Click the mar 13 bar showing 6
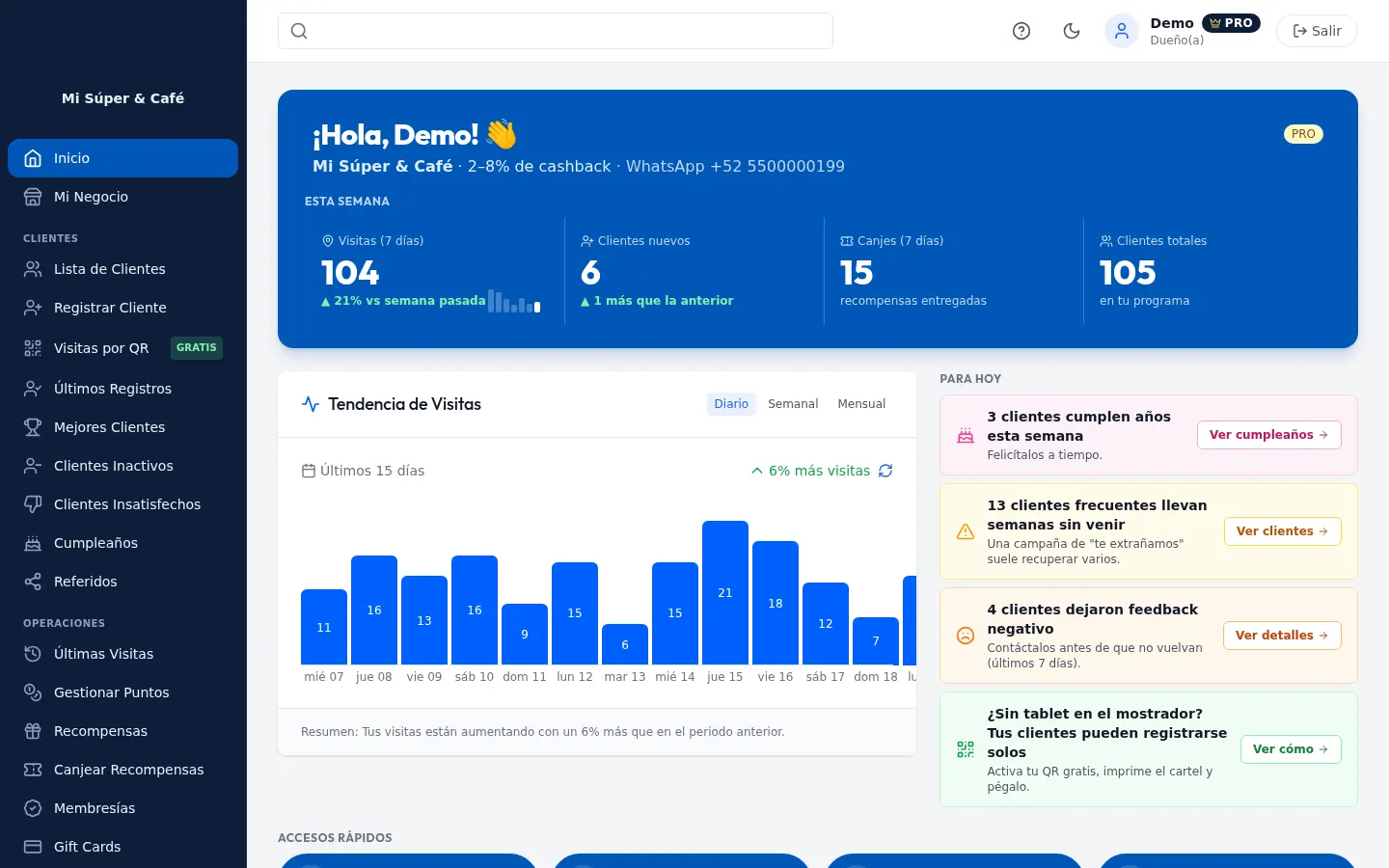Viewport: 1389px width, 868px height. click(625, 644)
